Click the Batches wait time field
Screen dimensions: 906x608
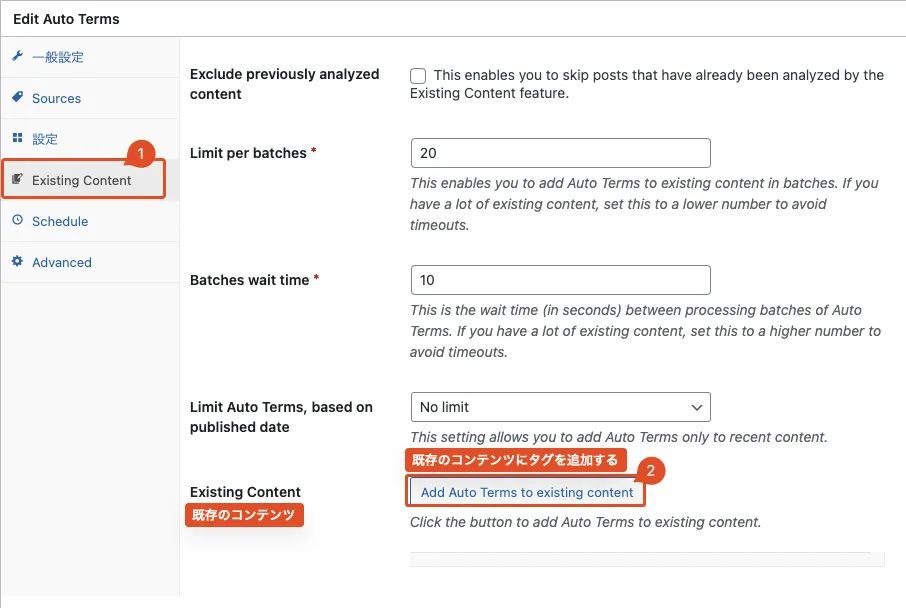point(560,280)
